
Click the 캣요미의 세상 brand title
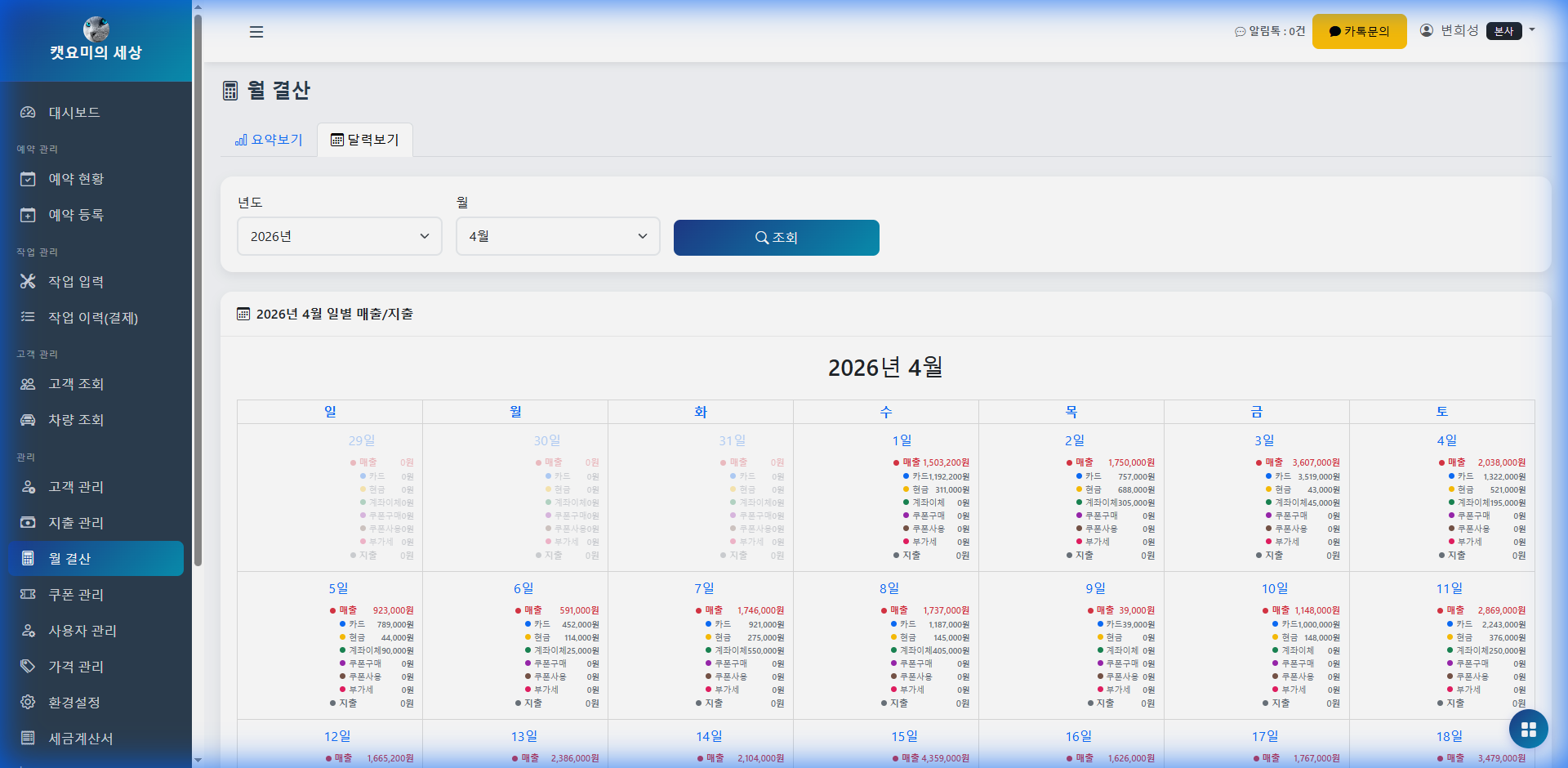point(96,53)
